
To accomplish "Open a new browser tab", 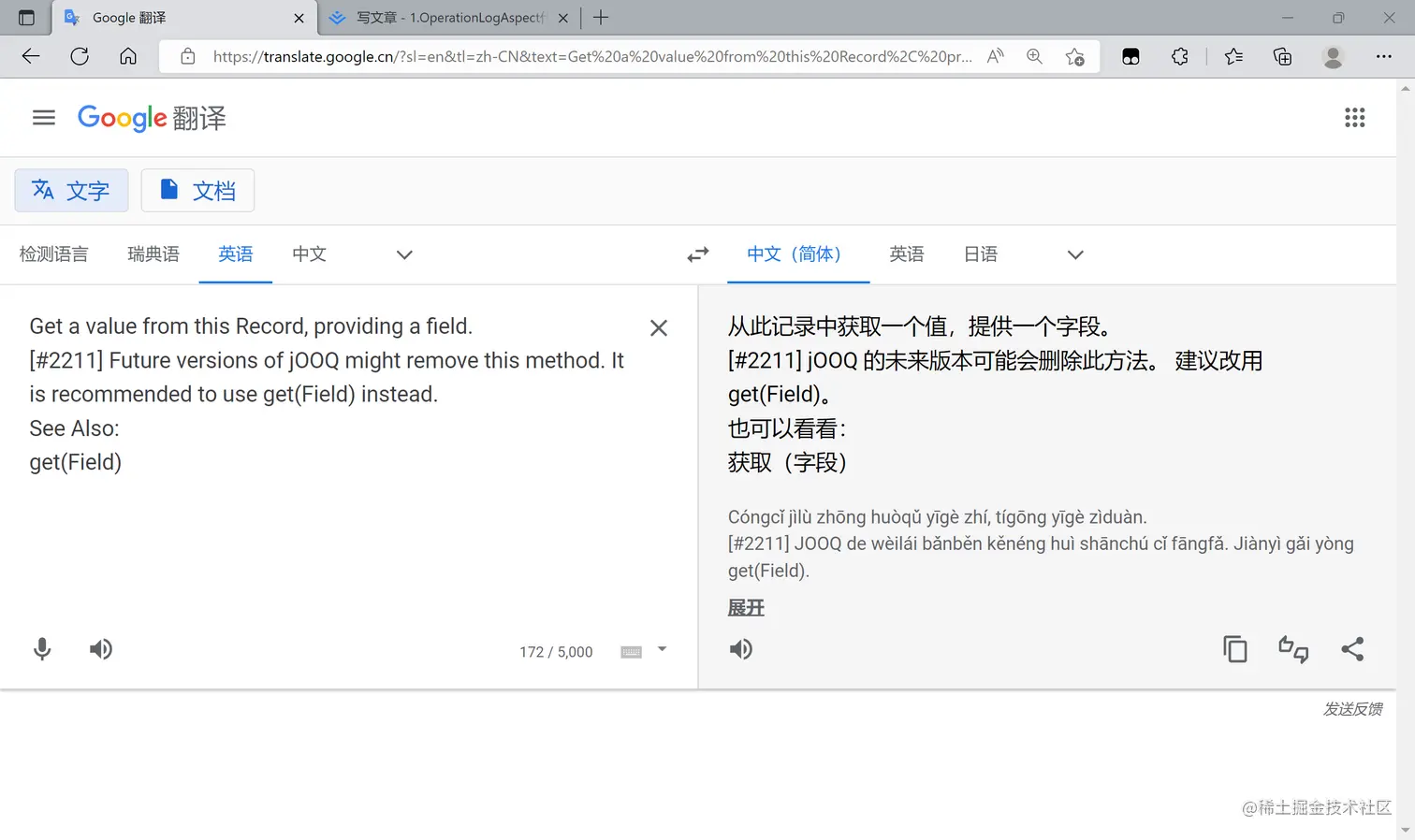I will pos(601,18).
